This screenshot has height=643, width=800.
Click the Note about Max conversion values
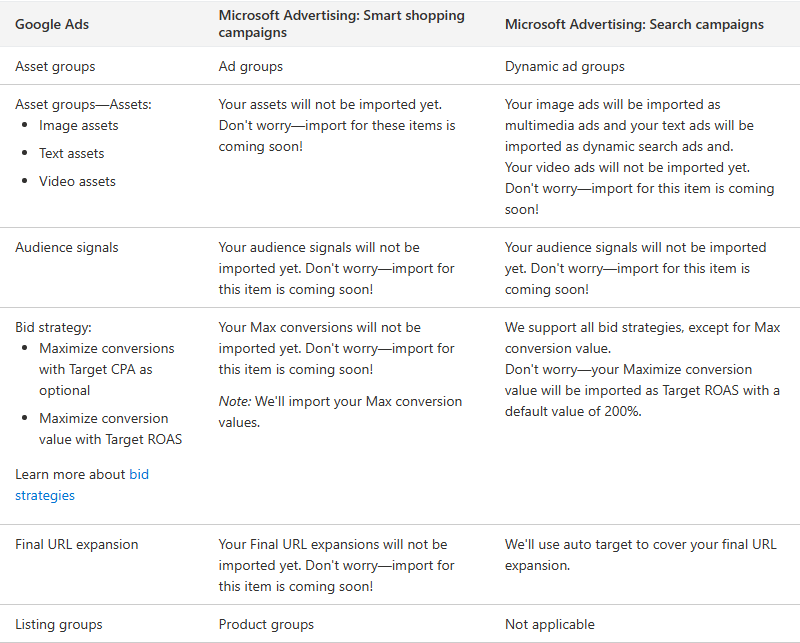[340, 412]
